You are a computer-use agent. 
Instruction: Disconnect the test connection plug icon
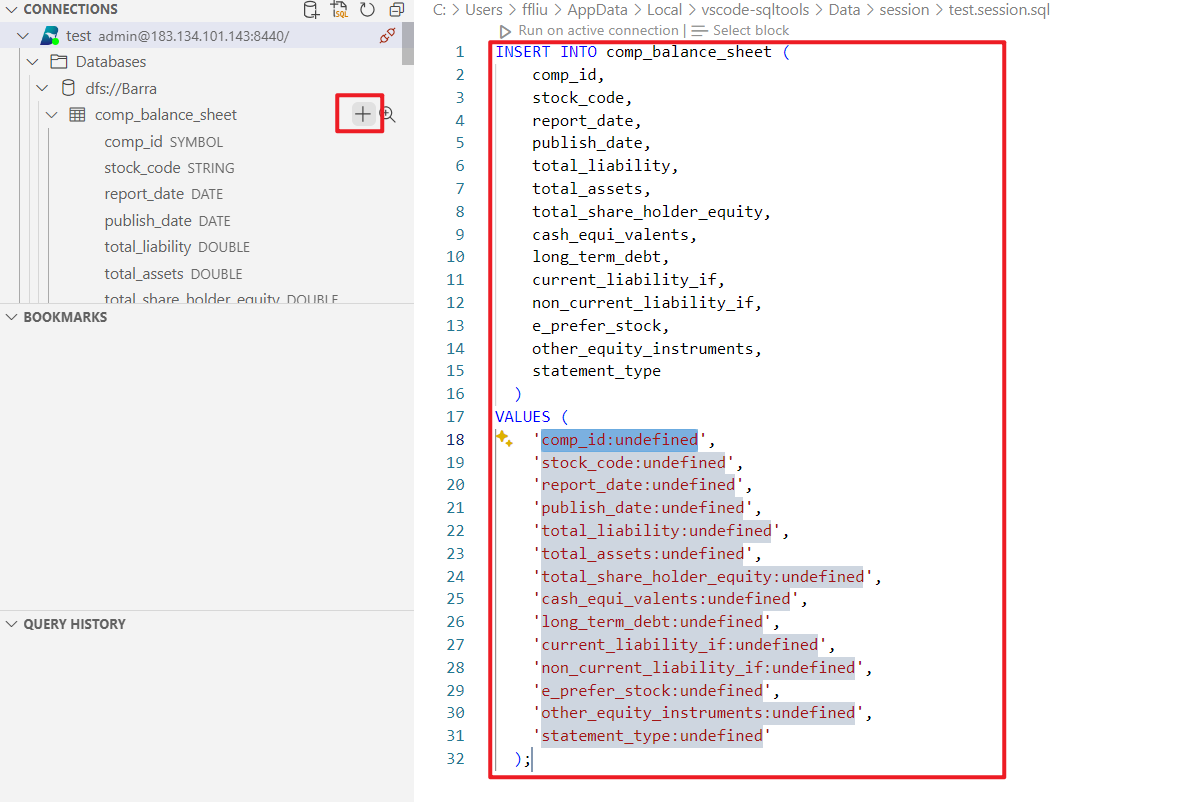pos(387,36)
